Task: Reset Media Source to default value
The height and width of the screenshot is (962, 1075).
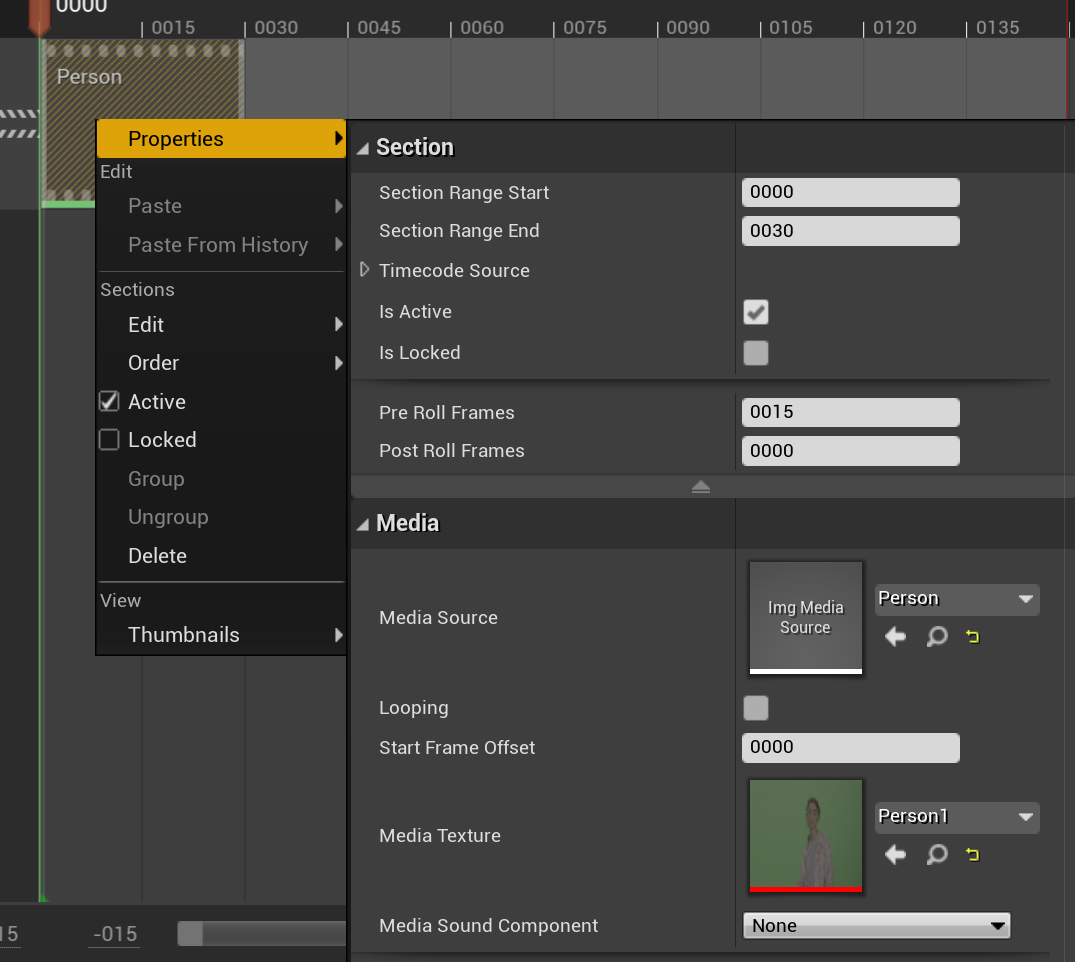Action: 972,636
